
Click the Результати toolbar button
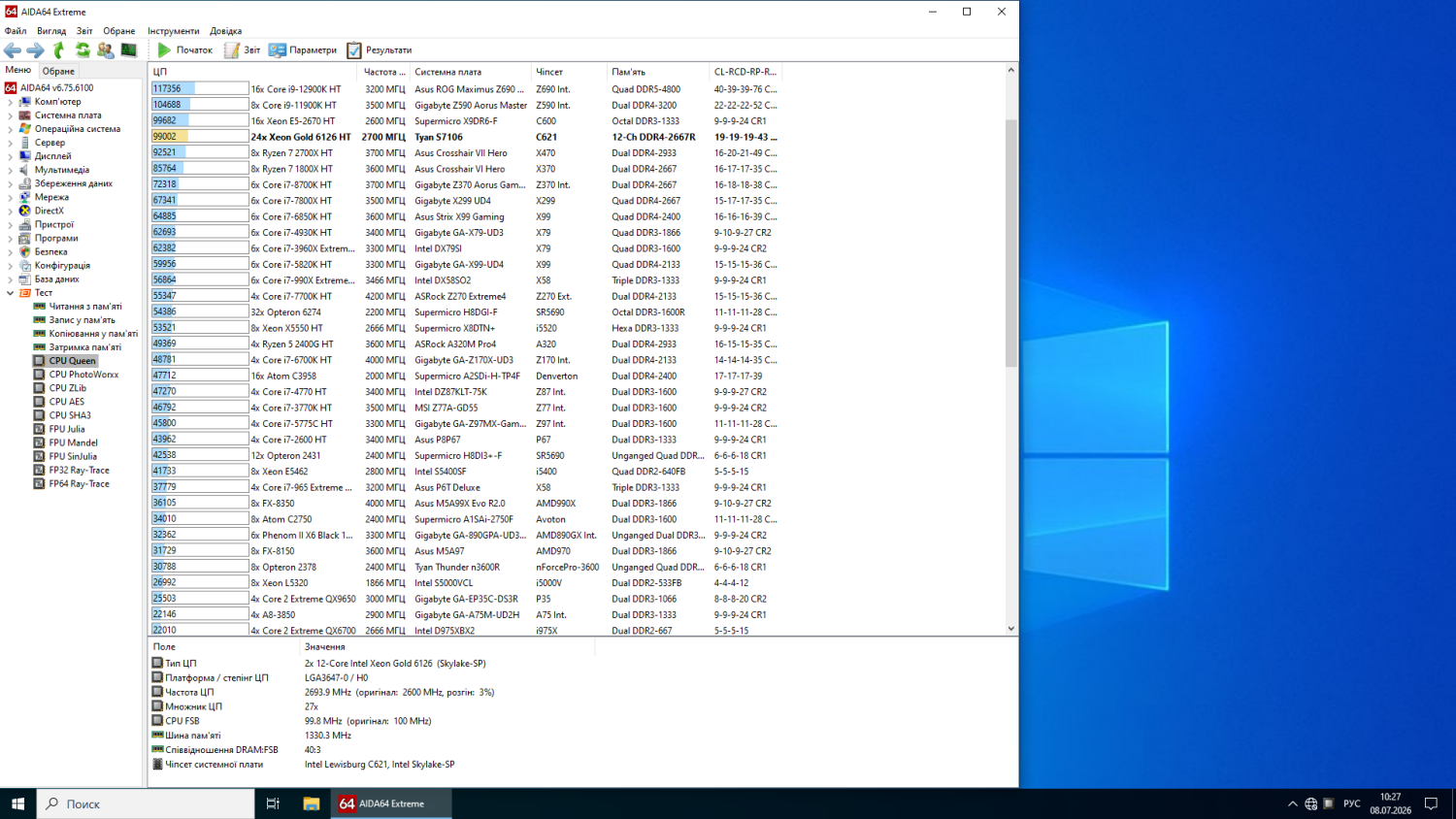coord(380,50)
